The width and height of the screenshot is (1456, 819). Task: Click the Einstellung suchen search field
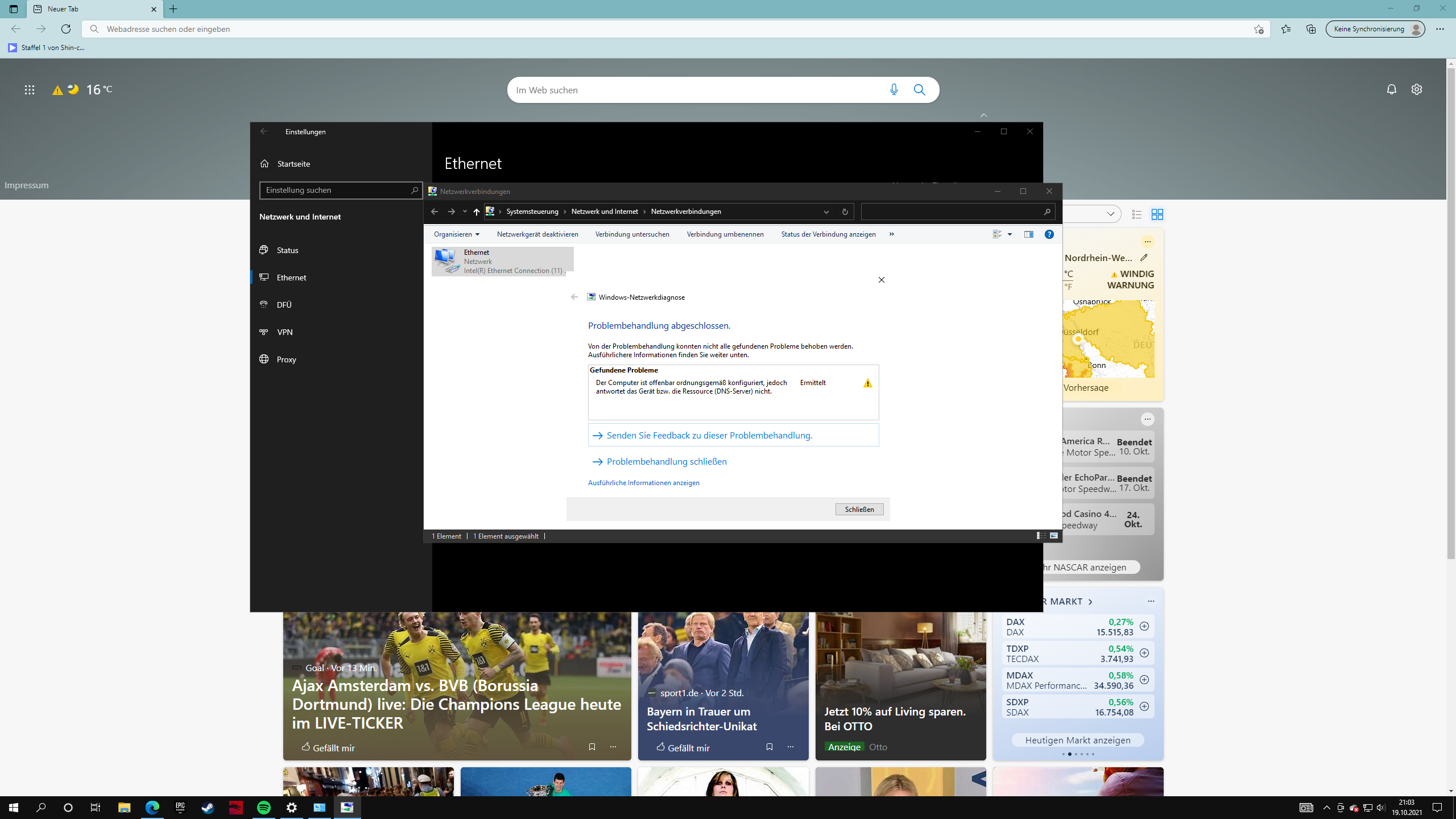tap(336, 191)
